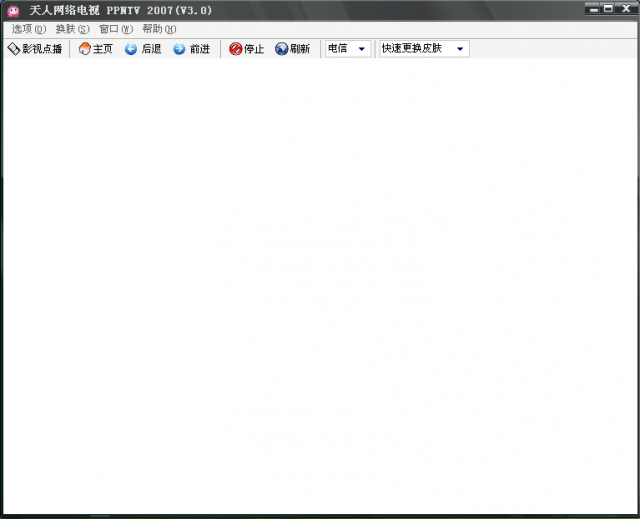This screenshot has height=519, width=640.
Task: Reload the page with 刷新 refresh
Action: pos(292,49)
